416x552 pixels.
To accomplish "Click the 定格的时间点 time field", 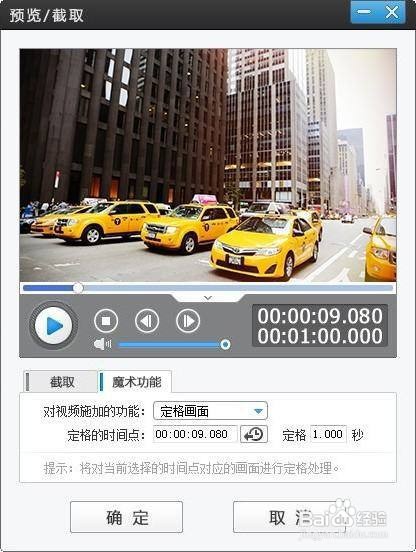I will click(195, 434).
